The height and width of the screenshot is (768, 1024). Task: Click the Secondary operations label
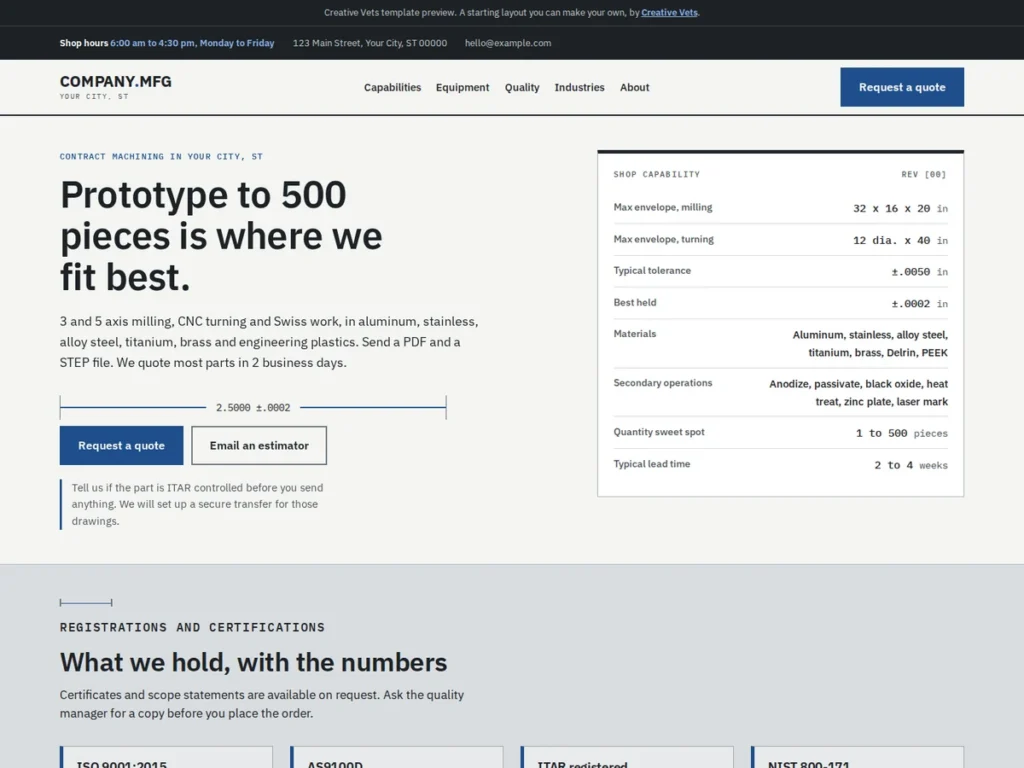(663, 383)
